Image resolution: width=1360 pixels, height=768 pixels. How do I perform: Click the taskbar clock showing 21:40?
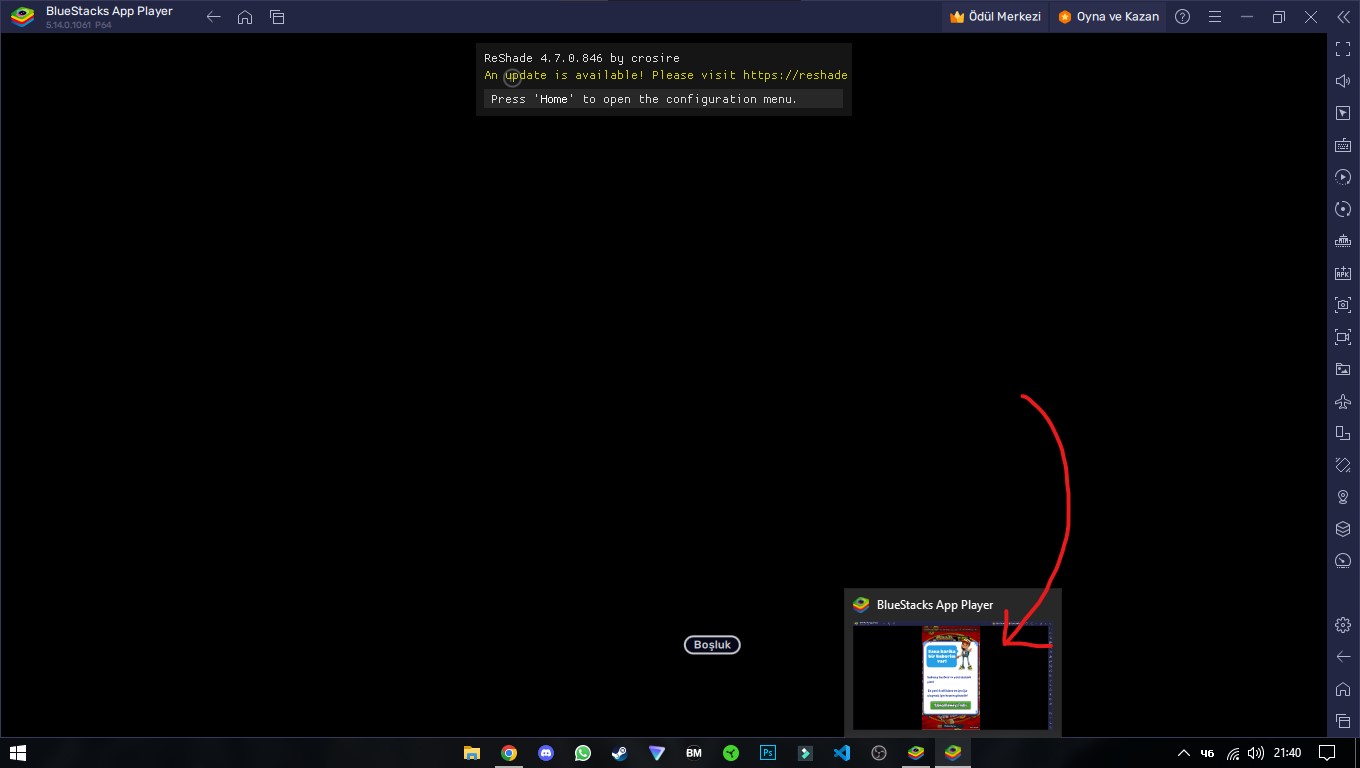1288,753
